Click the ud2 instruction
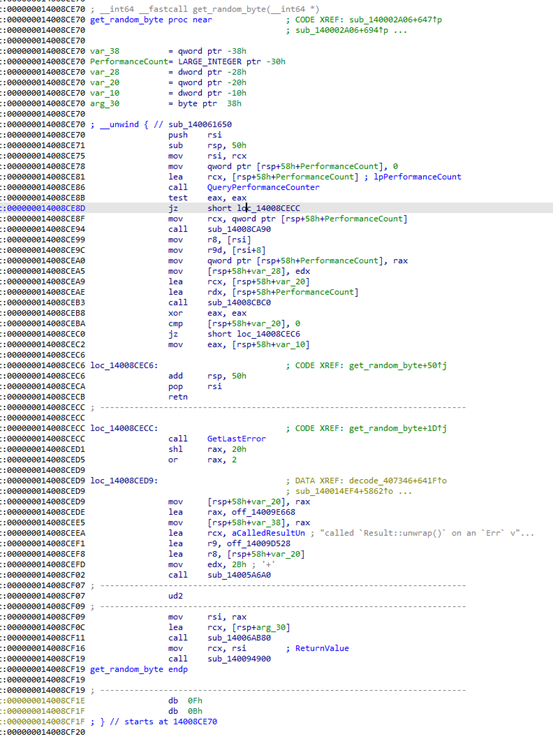 tap(176, 596)
